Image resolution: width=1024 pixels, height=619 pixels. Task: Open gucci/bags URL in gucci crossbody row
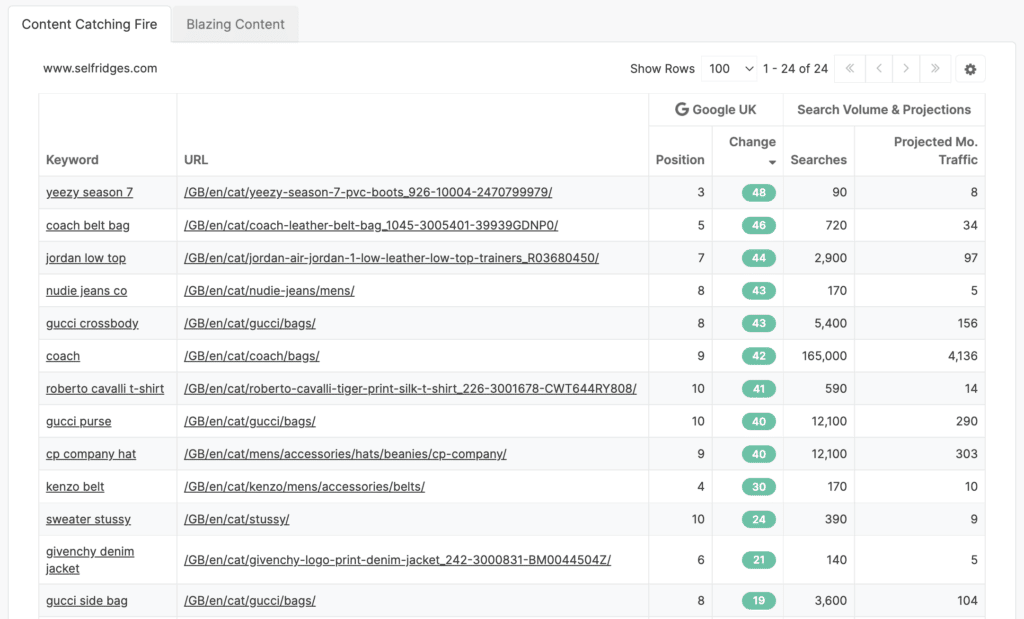tap(249, 323)
